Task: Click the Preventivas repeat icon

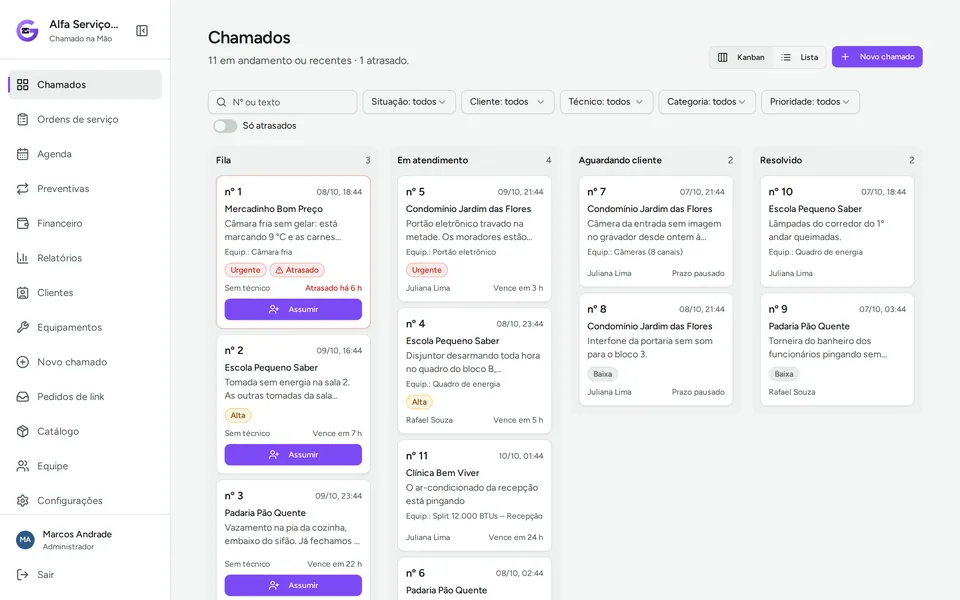Action: [23, 189]
